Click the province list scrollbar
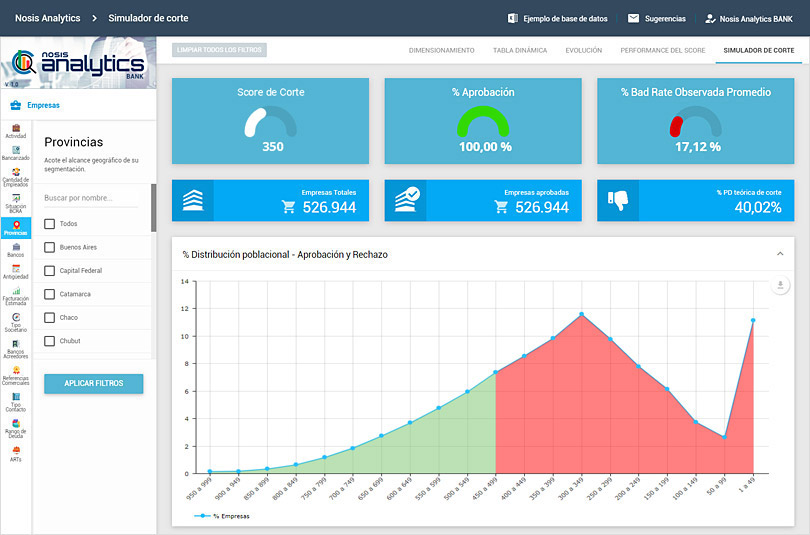Image resolution: width=810 pixels, height=535 pixels. pyautogui.click(x=153, y=208)
